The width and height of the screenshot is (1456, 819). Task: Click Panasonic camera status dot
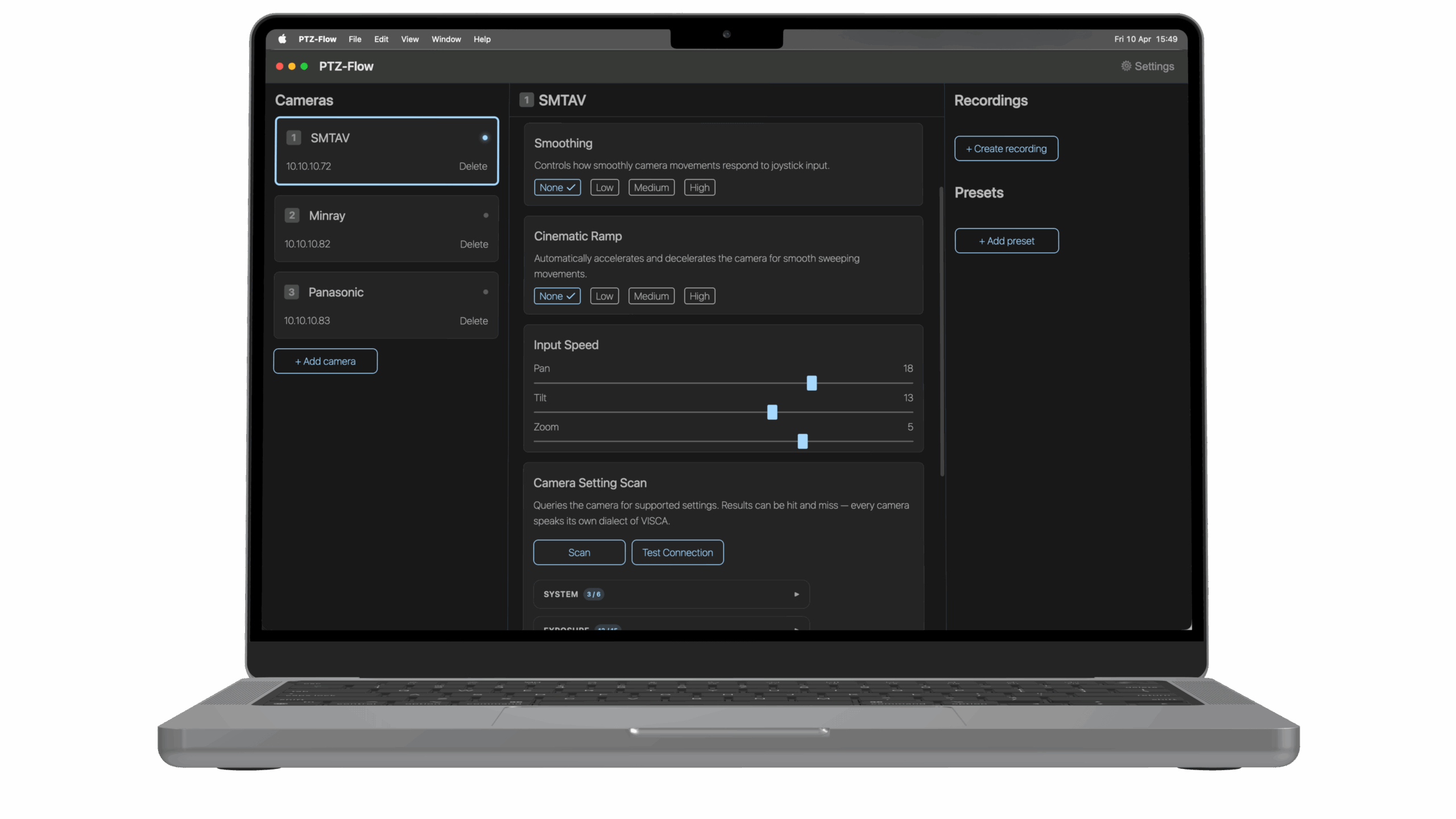click(486, 292)
